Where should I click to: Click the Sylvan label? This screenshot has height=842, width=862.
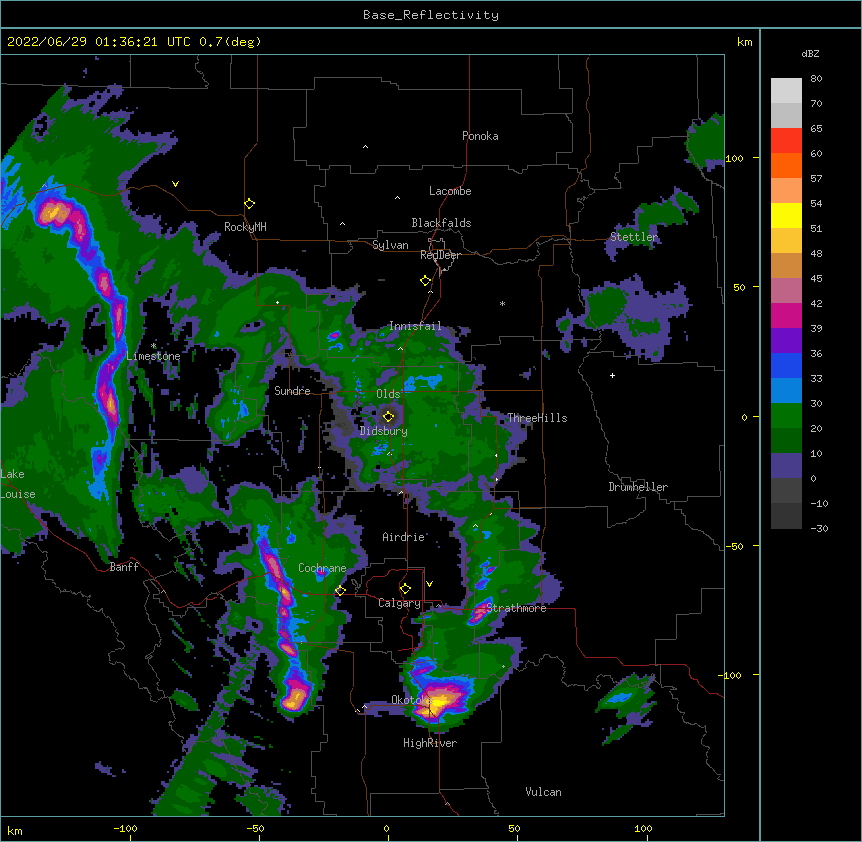390,245
